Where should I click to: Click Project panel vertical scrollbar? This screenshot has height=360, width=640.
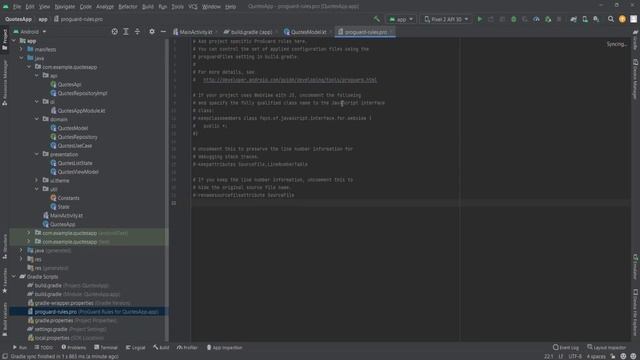click(166, 190)
